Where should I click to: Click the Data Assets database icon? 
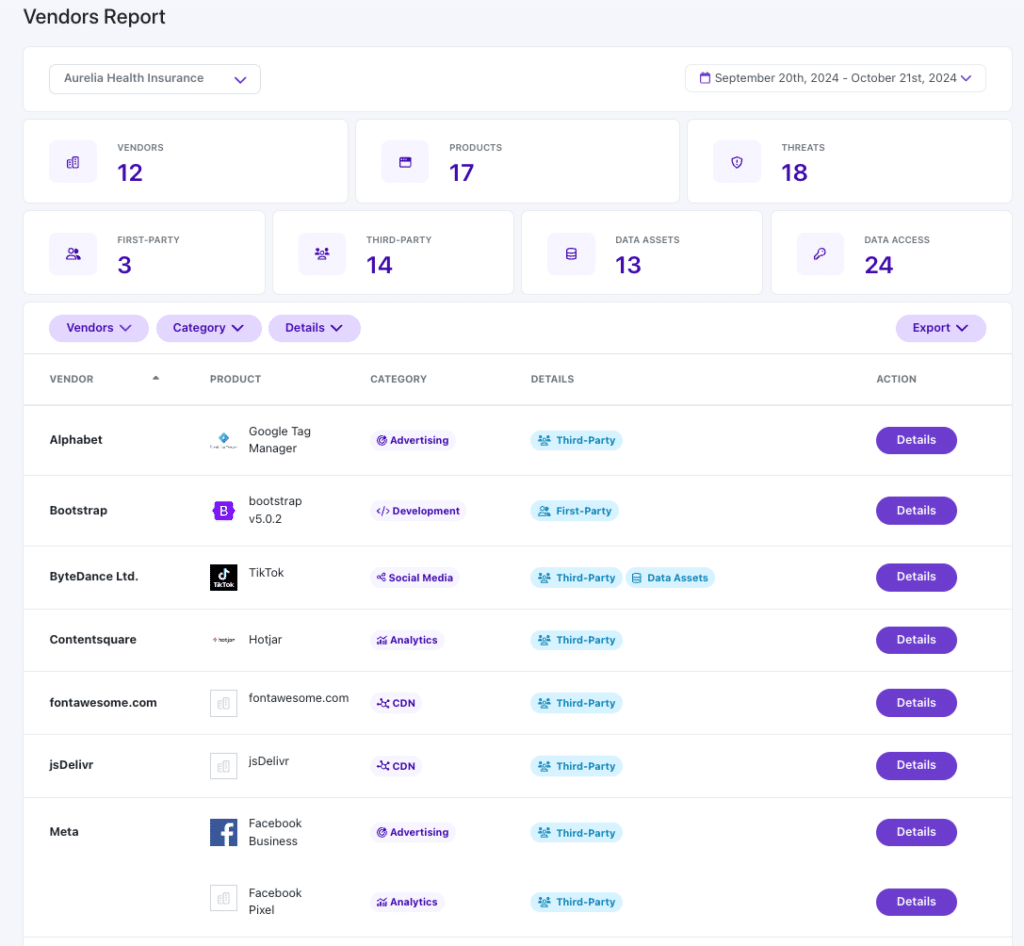[x=571, y=254]
